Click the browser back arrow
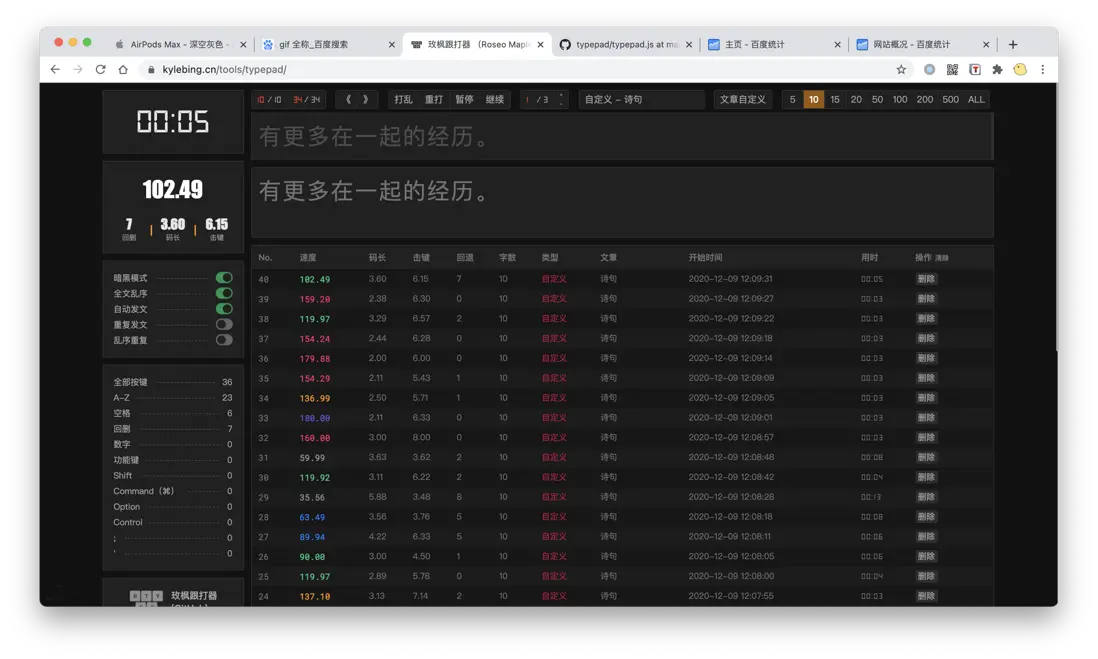The image size is (1098, 659). 55,70
